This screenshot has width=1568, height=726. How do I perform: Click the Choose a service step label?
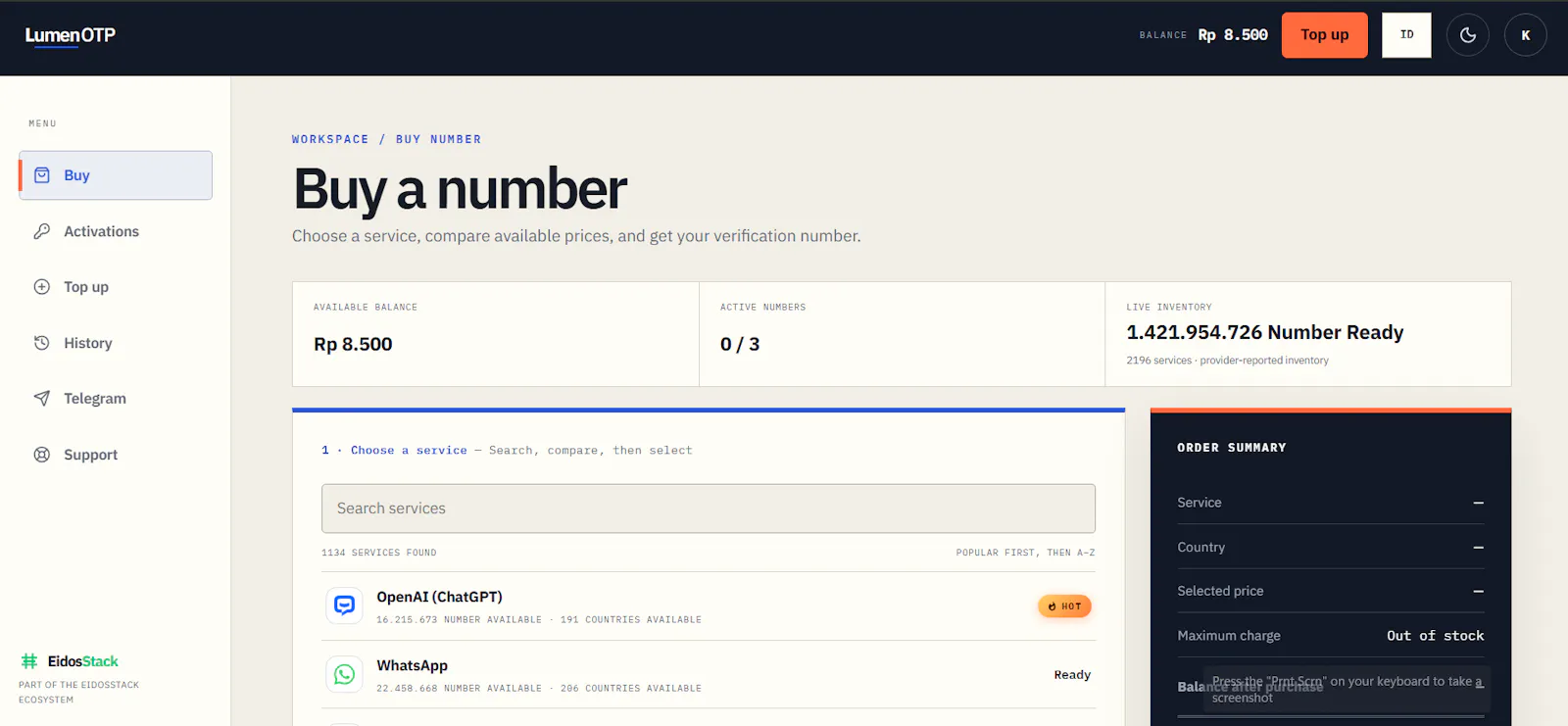[x=409, y=451]
